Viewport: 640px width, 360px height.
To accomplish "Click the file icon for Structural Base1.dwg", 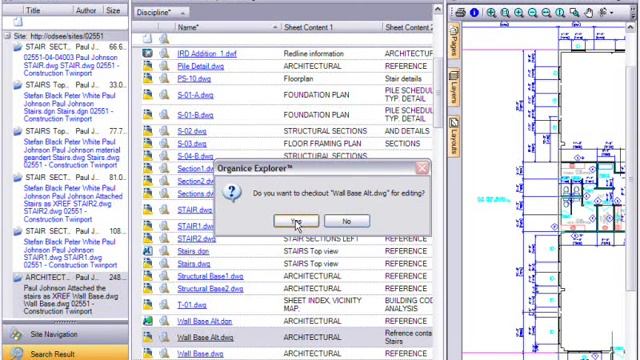I will (147, 276).
